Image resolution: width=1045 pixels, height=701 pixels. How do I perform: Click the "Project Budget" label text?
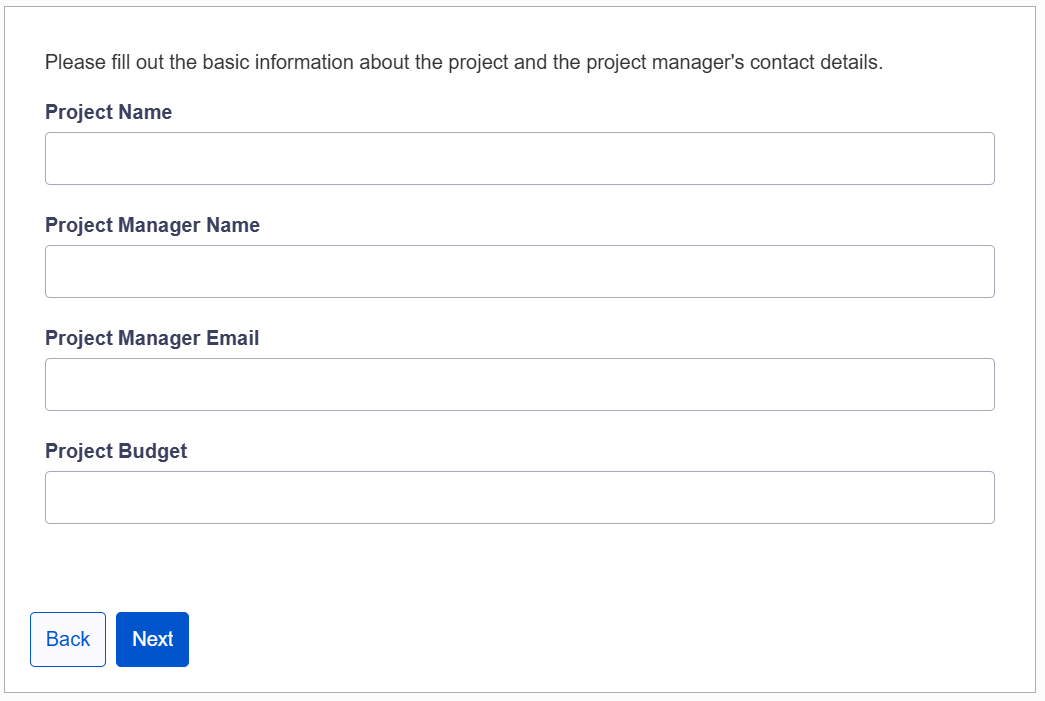click(x=116, y=451)
